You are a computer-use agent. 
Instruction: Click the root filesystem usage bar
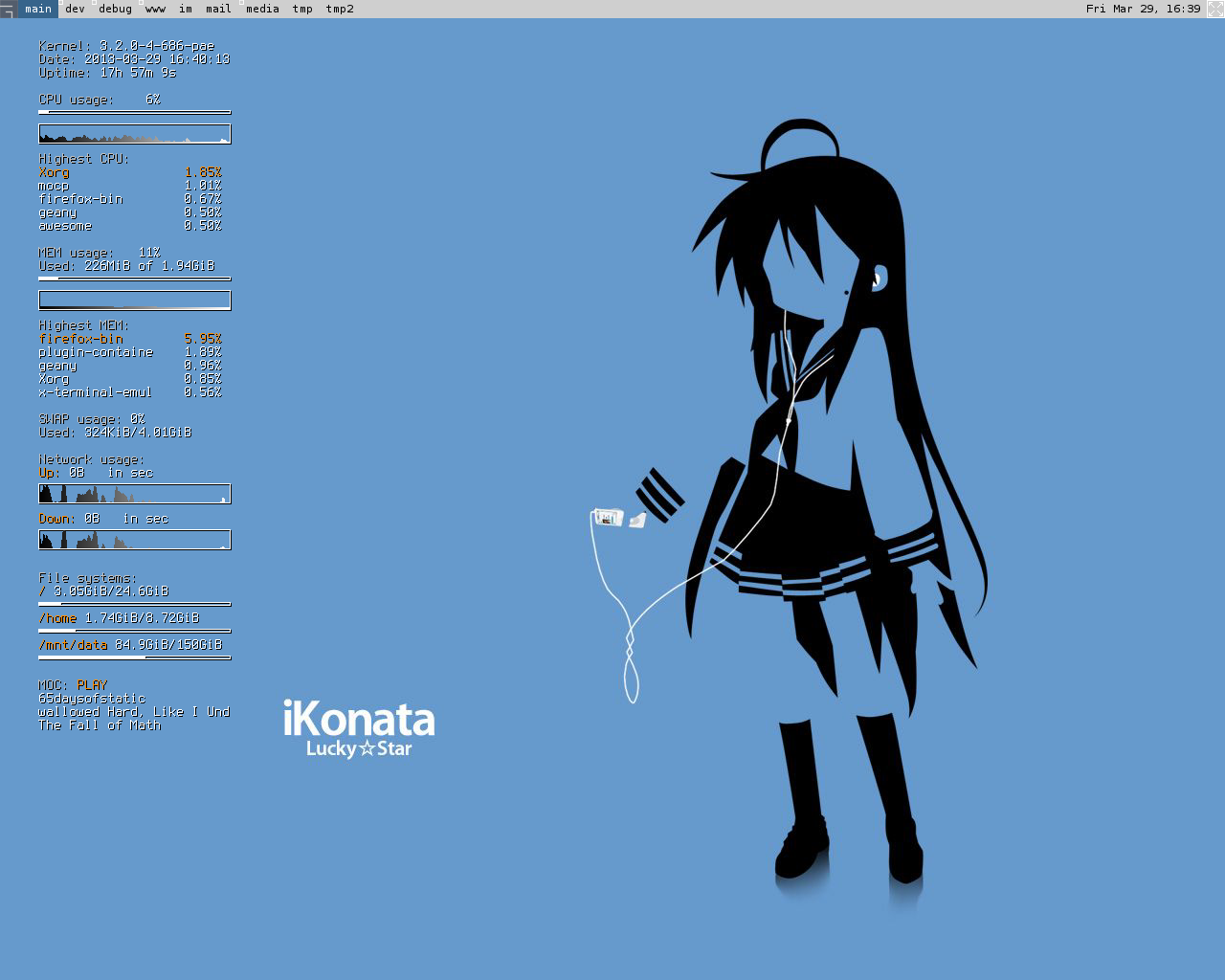[x=134, y=604]
